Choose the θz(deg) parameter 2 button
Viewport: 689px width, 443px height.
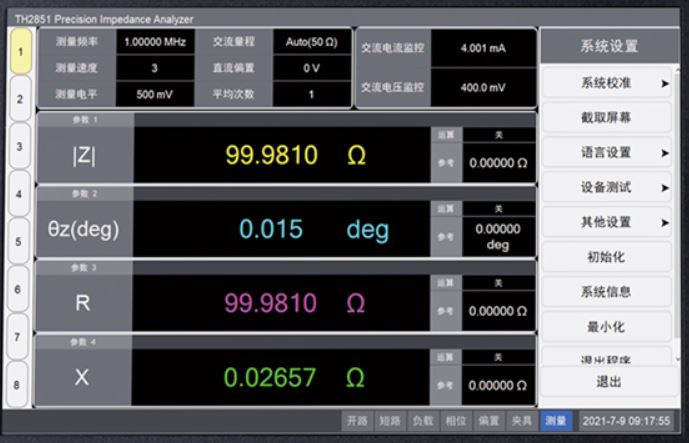pos(83,229)
